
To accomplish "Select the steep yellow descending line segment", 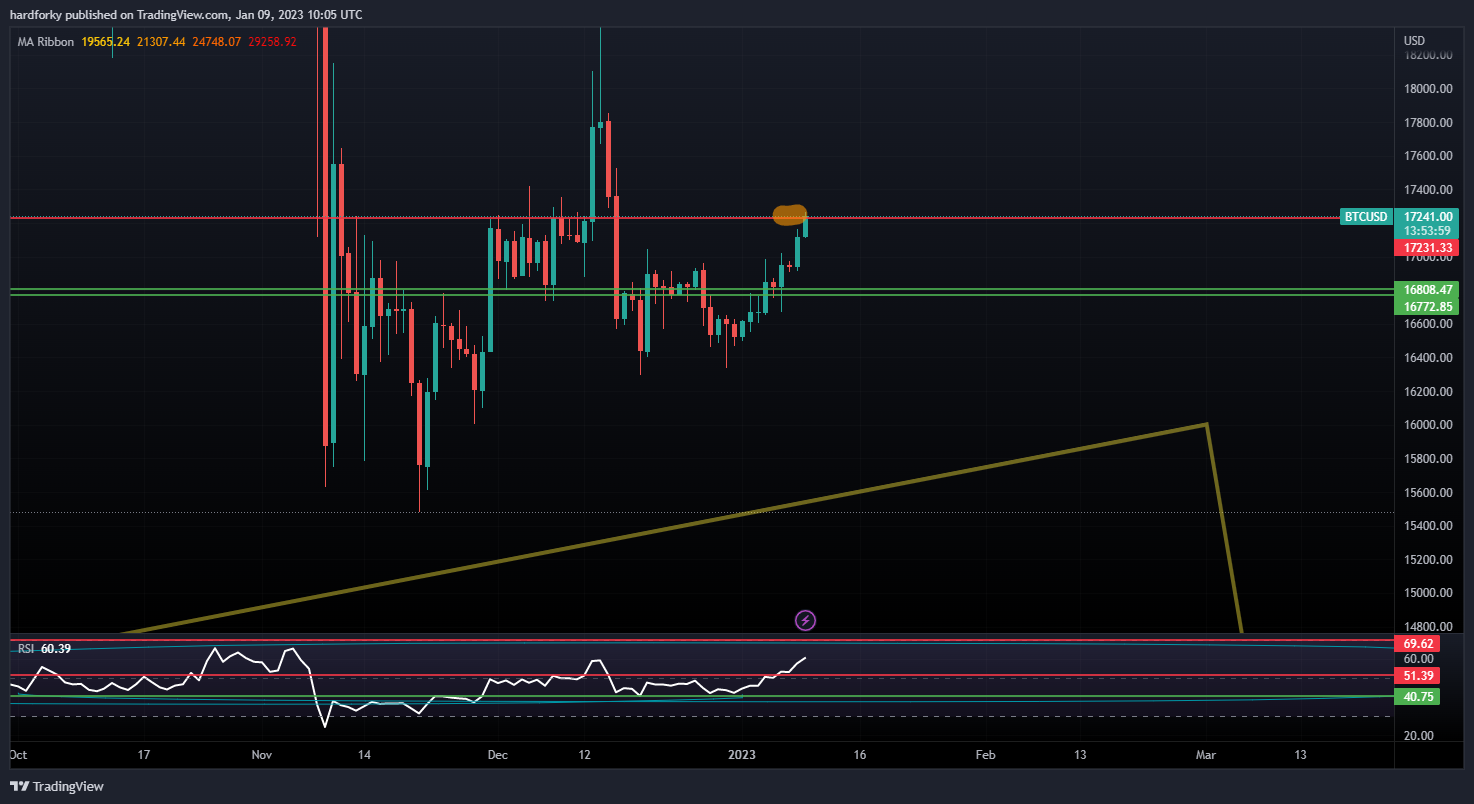I will 1224,528.
